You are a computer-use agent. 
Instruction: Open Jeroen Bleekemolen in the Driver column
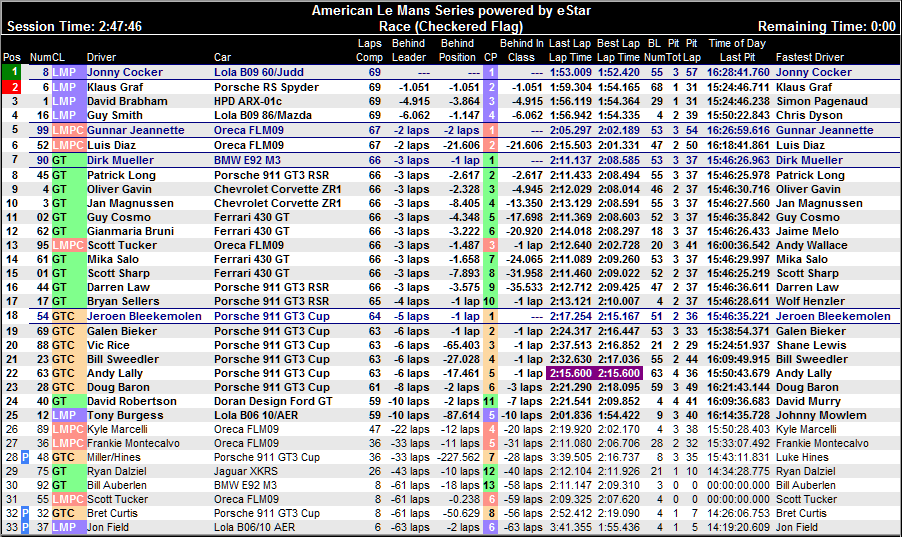pyautogui.click(x=142, y=316)
